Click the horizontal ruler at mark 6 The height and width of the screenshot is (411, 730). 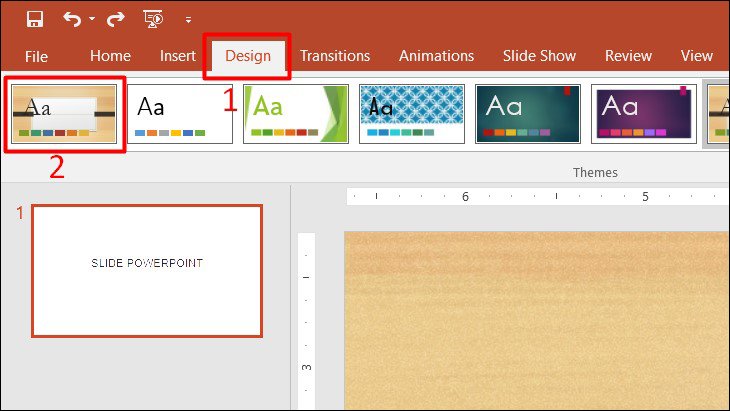click(465, 196)
